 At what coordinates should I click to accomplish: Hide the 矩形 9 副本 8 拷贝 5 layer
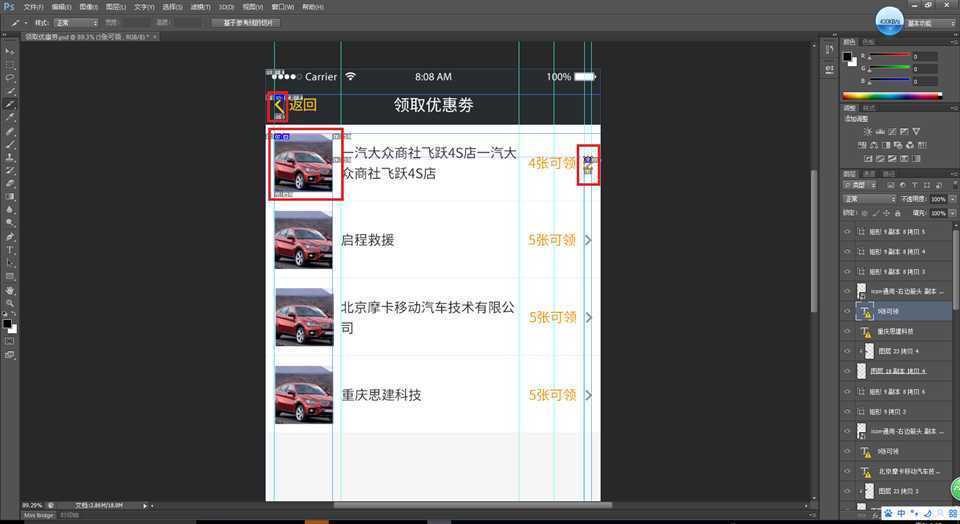(x=847, y=232)
